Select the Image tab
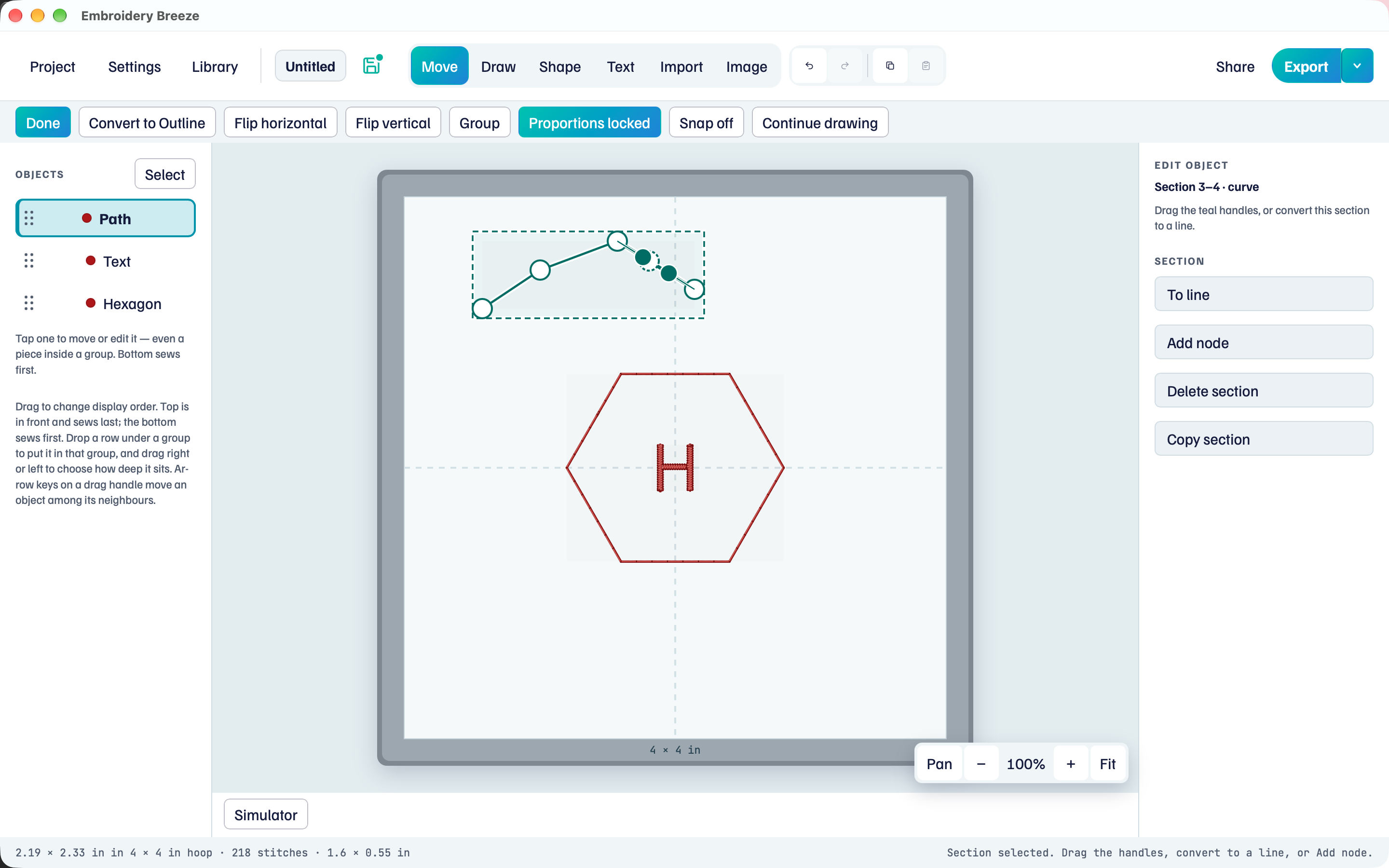This screenshot has width=1389, height=868. [x=747, y=67]
